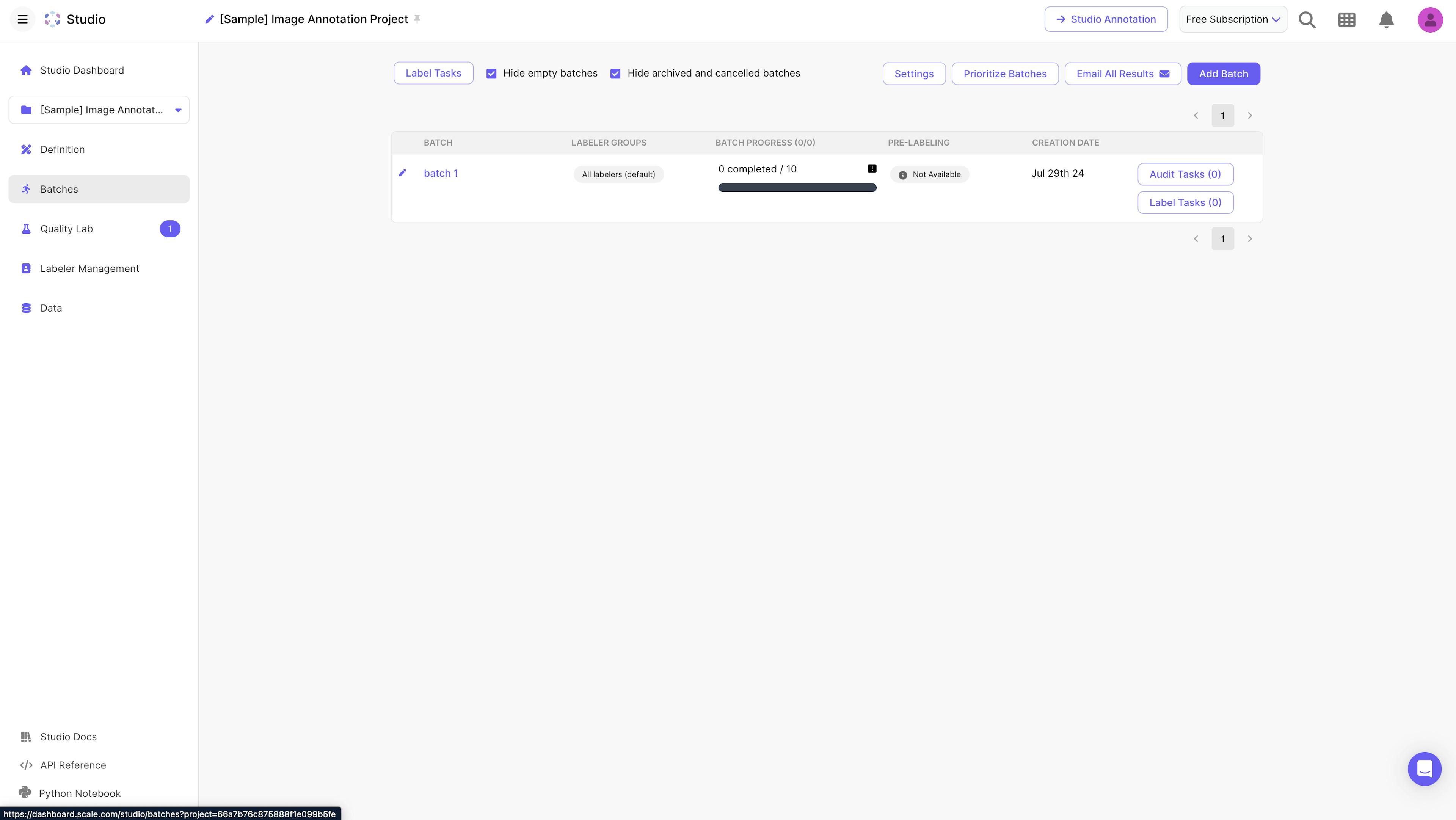Open the batch 1 link
1456x820 pixels.
(440, 173)
